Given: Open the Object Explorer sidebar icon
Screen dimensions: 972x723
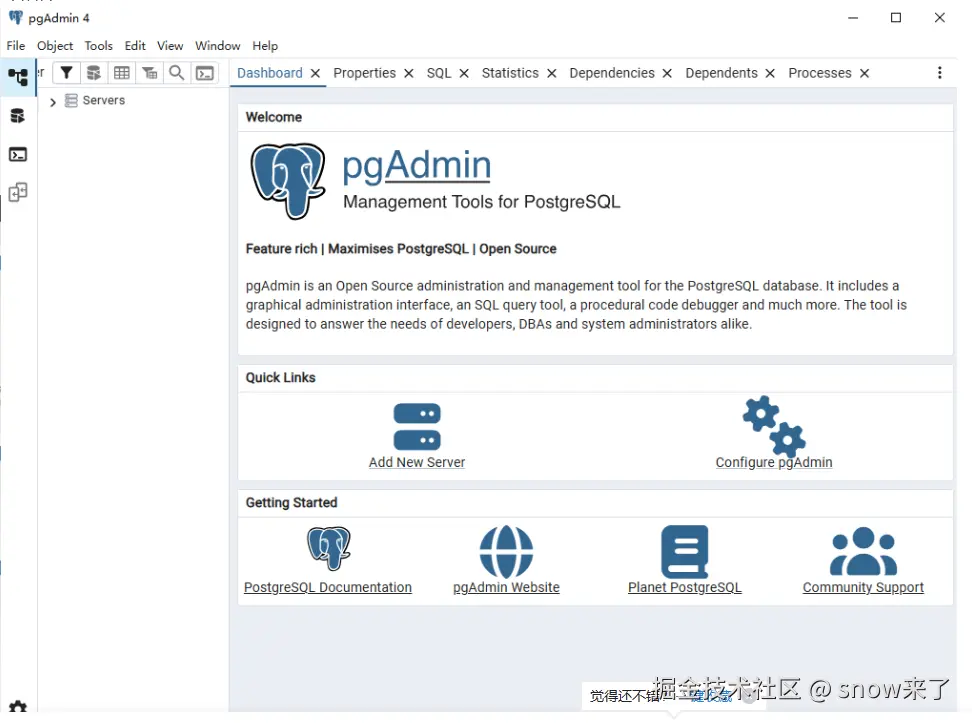Looking at the screenshot, I should pyautogui.click(x=18, y=77).
